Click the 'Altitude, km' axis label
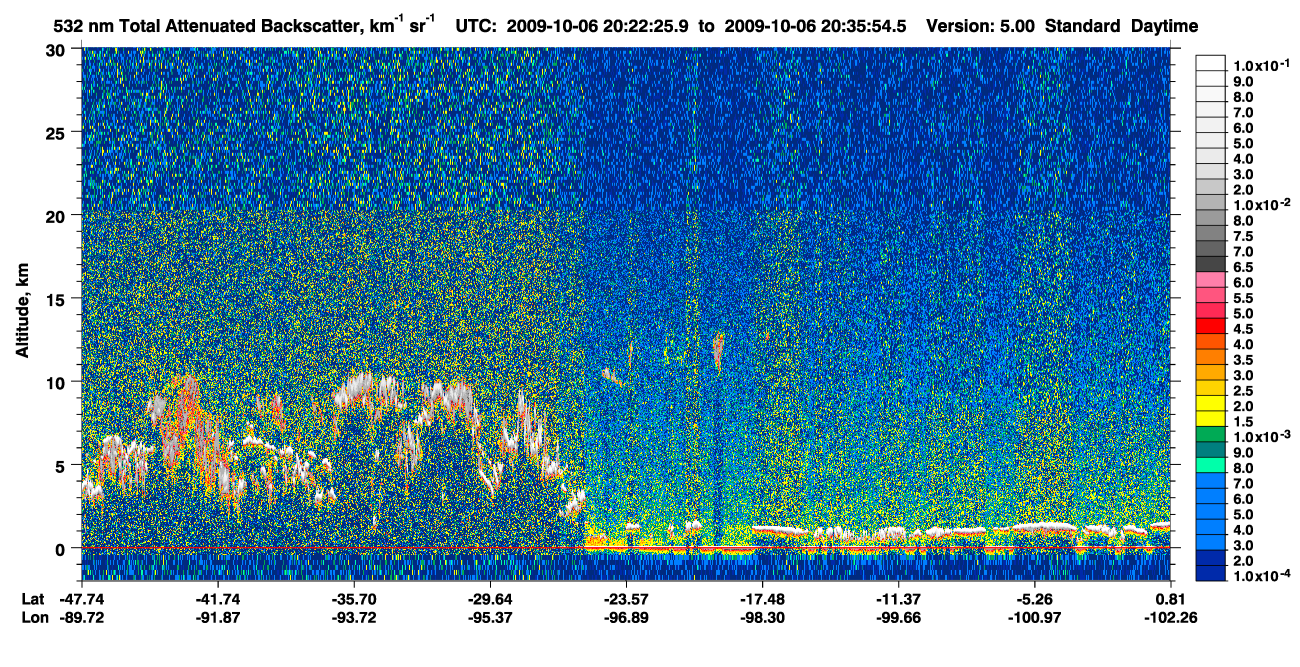Image resolution: width=1300 pixels, height=667 pixels. [23, 311]
